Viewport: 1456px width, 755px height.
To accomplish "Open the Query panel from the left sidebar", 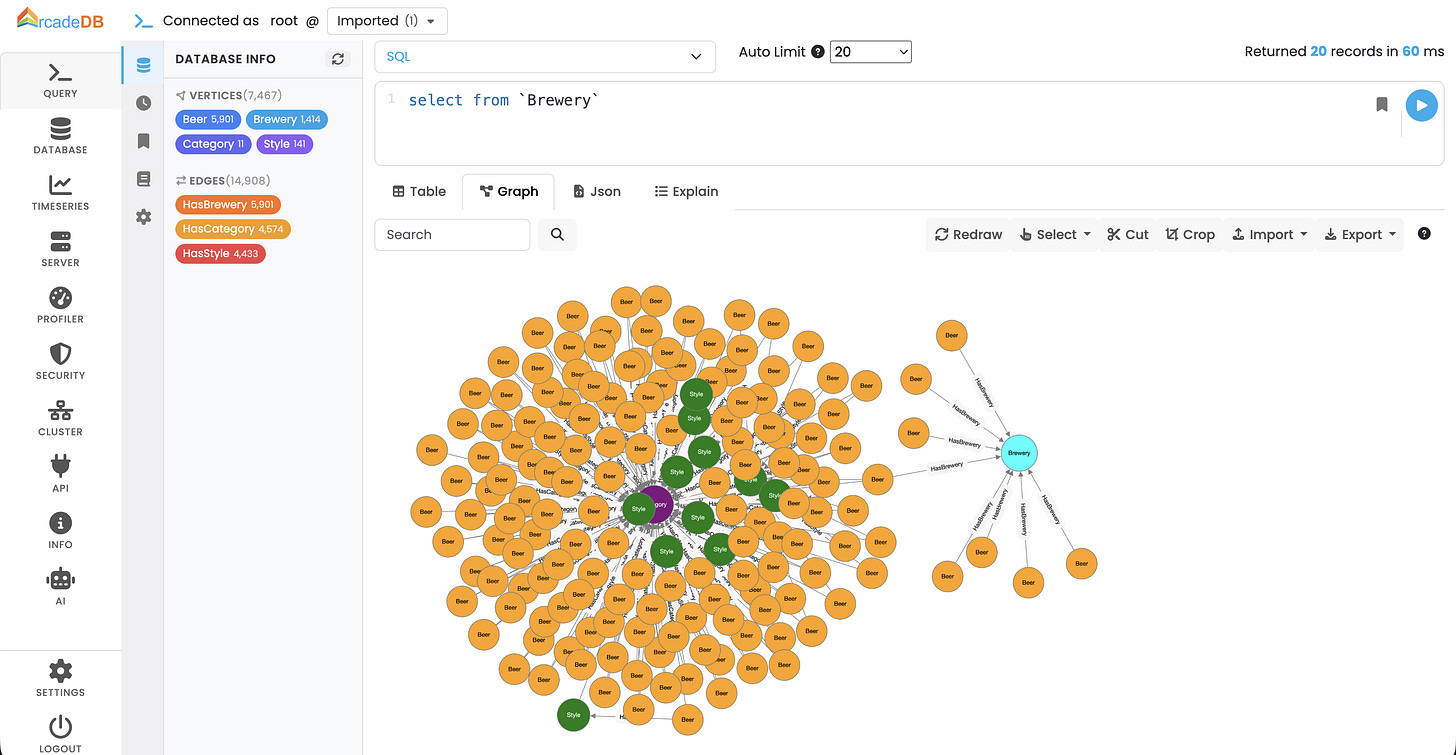I will pyautogui.click(x=60, y=80).
